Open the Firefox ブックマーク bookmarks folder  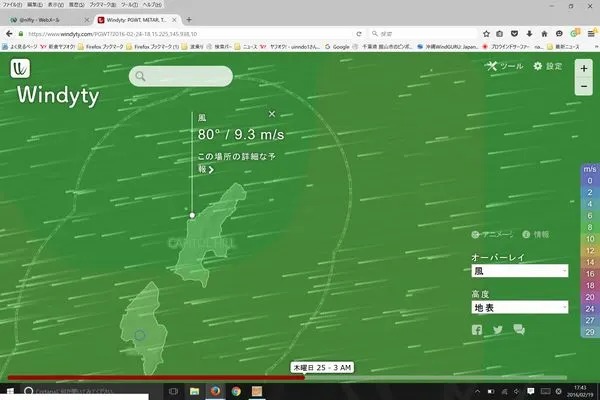tap(100, 47)
